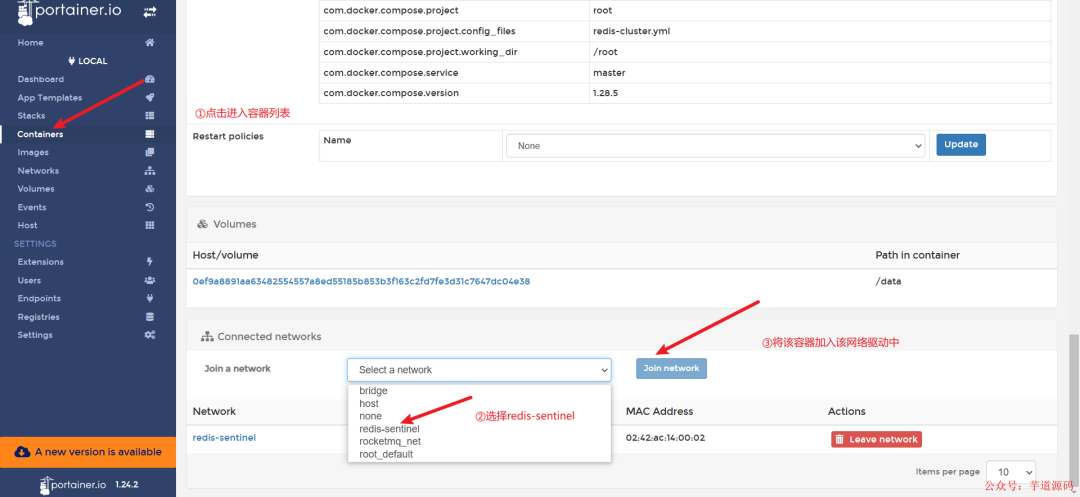Click the Update restart policy button

(x=961, y=145)
